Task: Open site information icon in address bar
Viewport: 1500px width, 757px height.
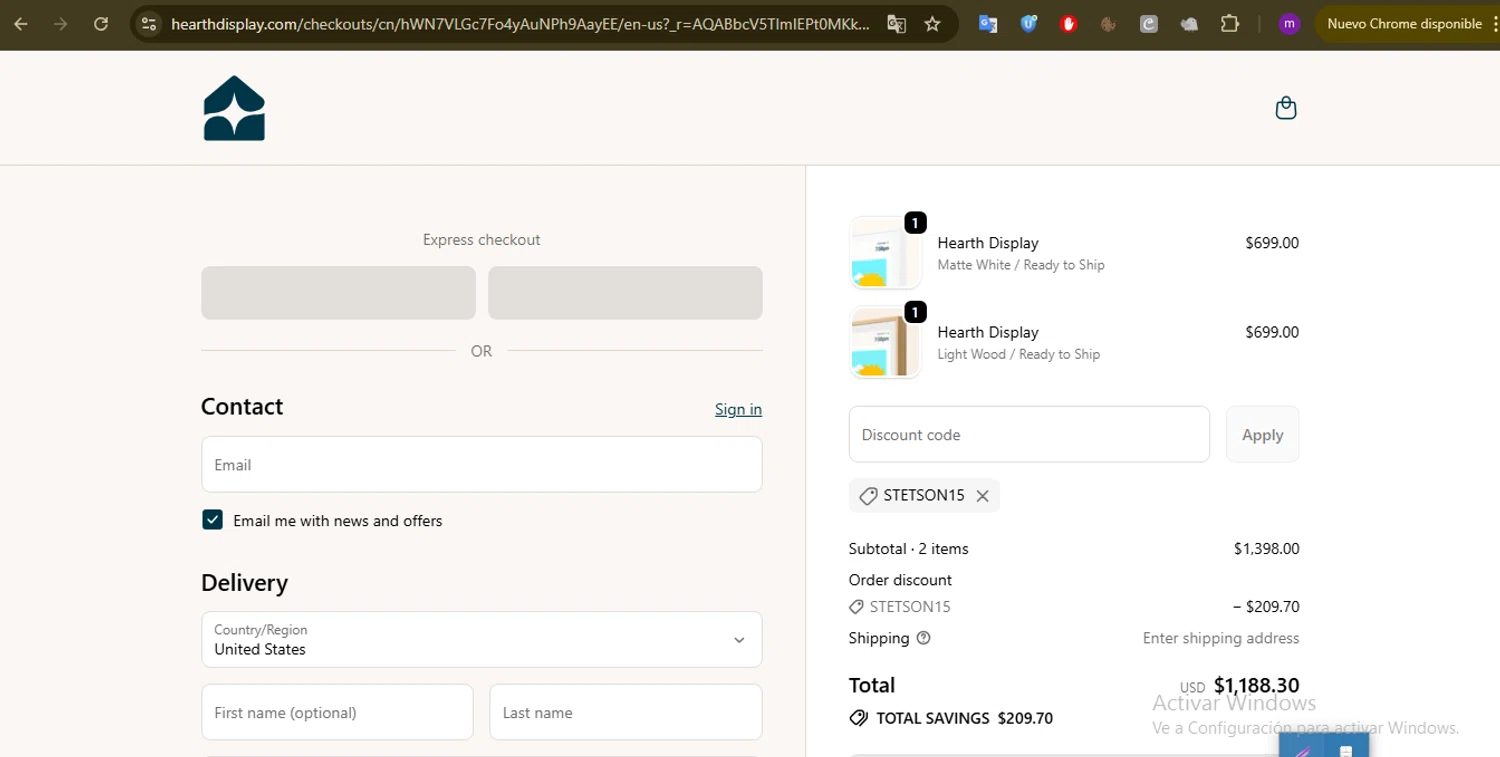Action: pos(148,24)
